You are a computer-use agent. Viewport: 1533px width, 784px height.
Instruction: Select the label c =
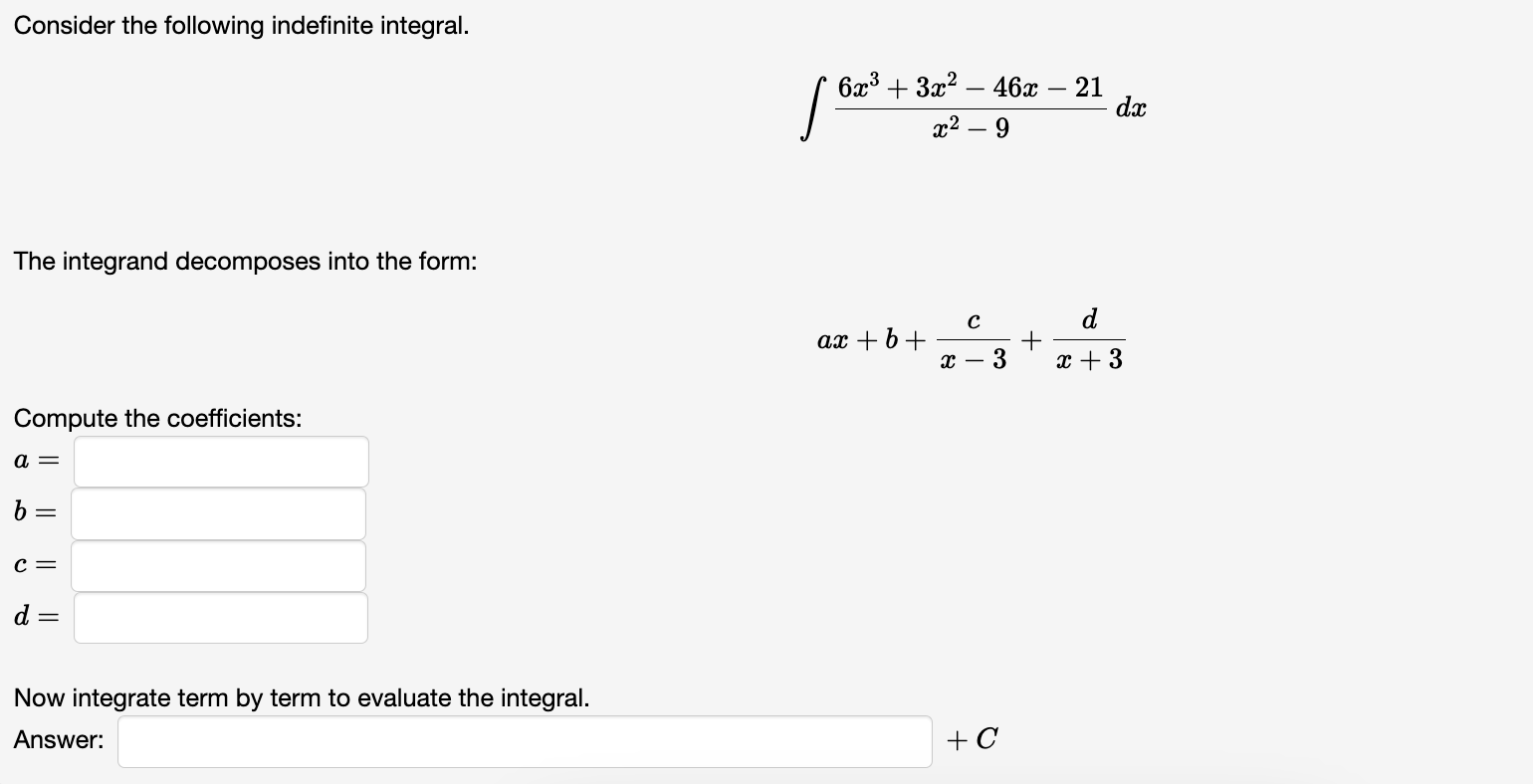pyautogui.click(x=33, y=564)
